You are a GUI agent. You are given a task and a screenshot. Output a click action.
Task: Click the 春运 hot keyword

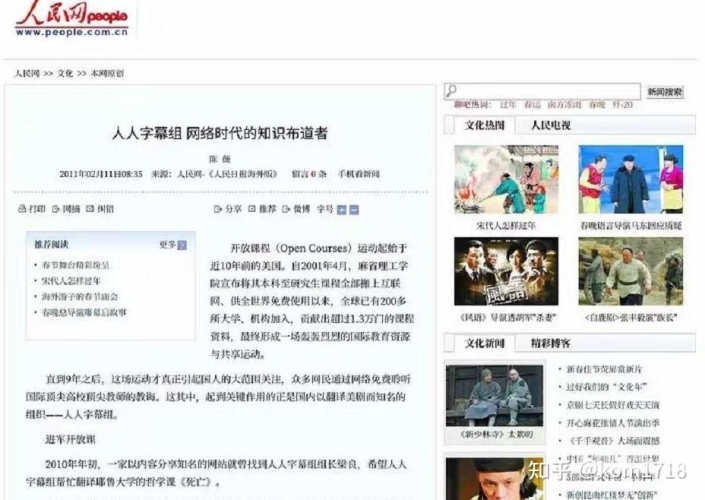point(532,105)
